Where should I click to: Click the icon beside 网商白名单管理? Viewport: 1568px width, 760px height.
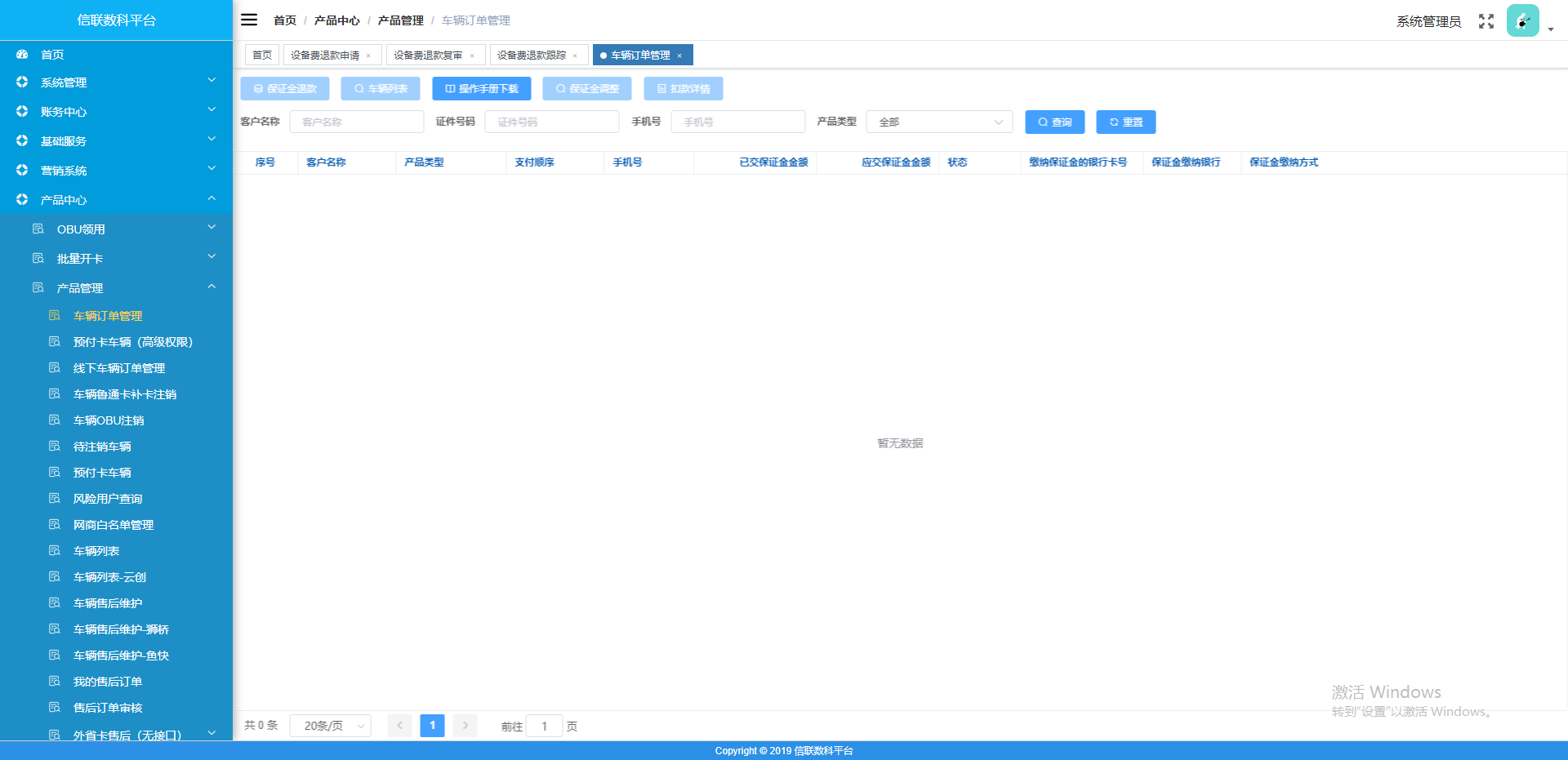click(x=55, y=524)
